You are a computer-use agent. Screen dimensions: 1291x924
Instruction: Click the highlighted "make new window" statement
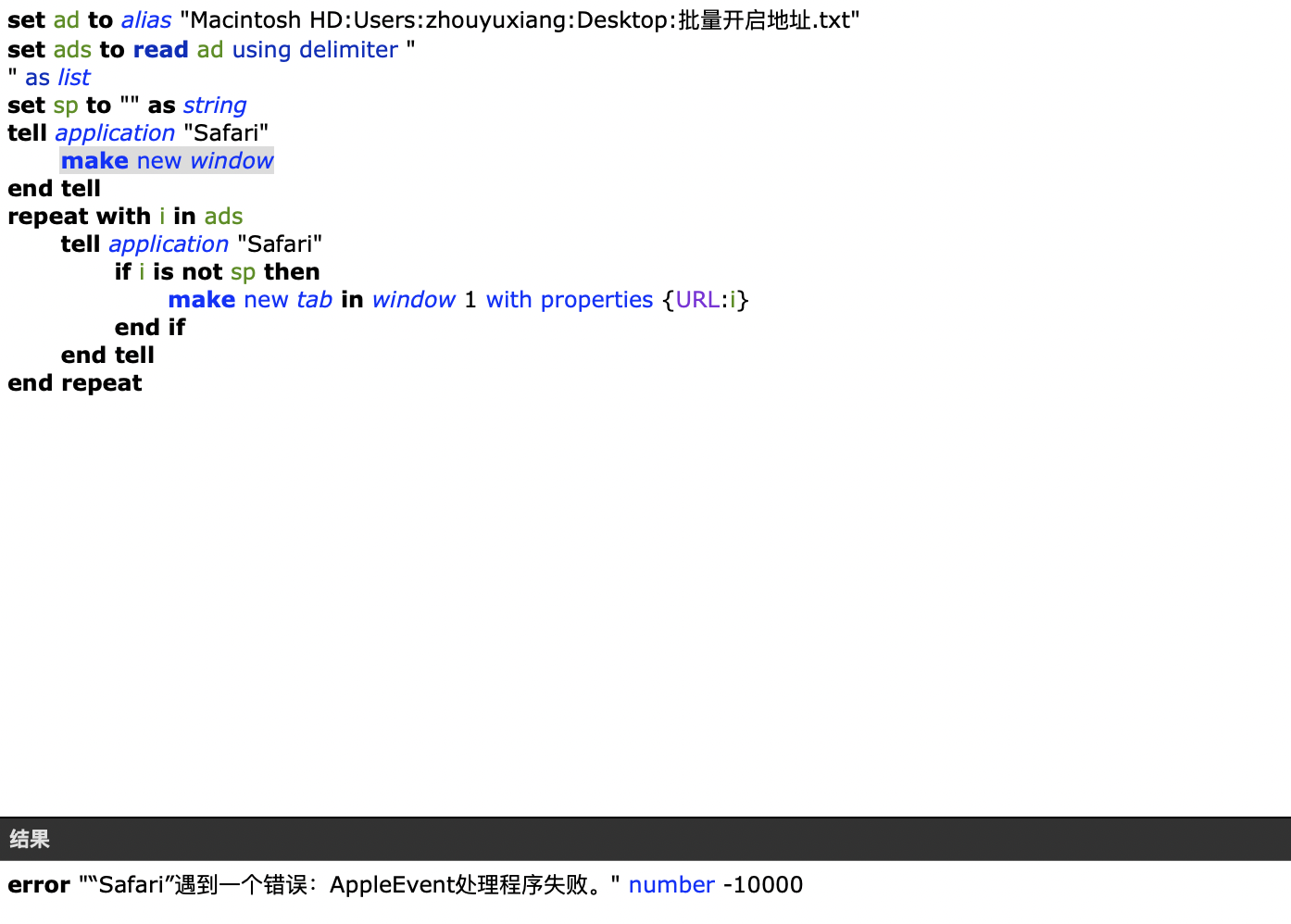pyautogui.click(x=167, y=161)
